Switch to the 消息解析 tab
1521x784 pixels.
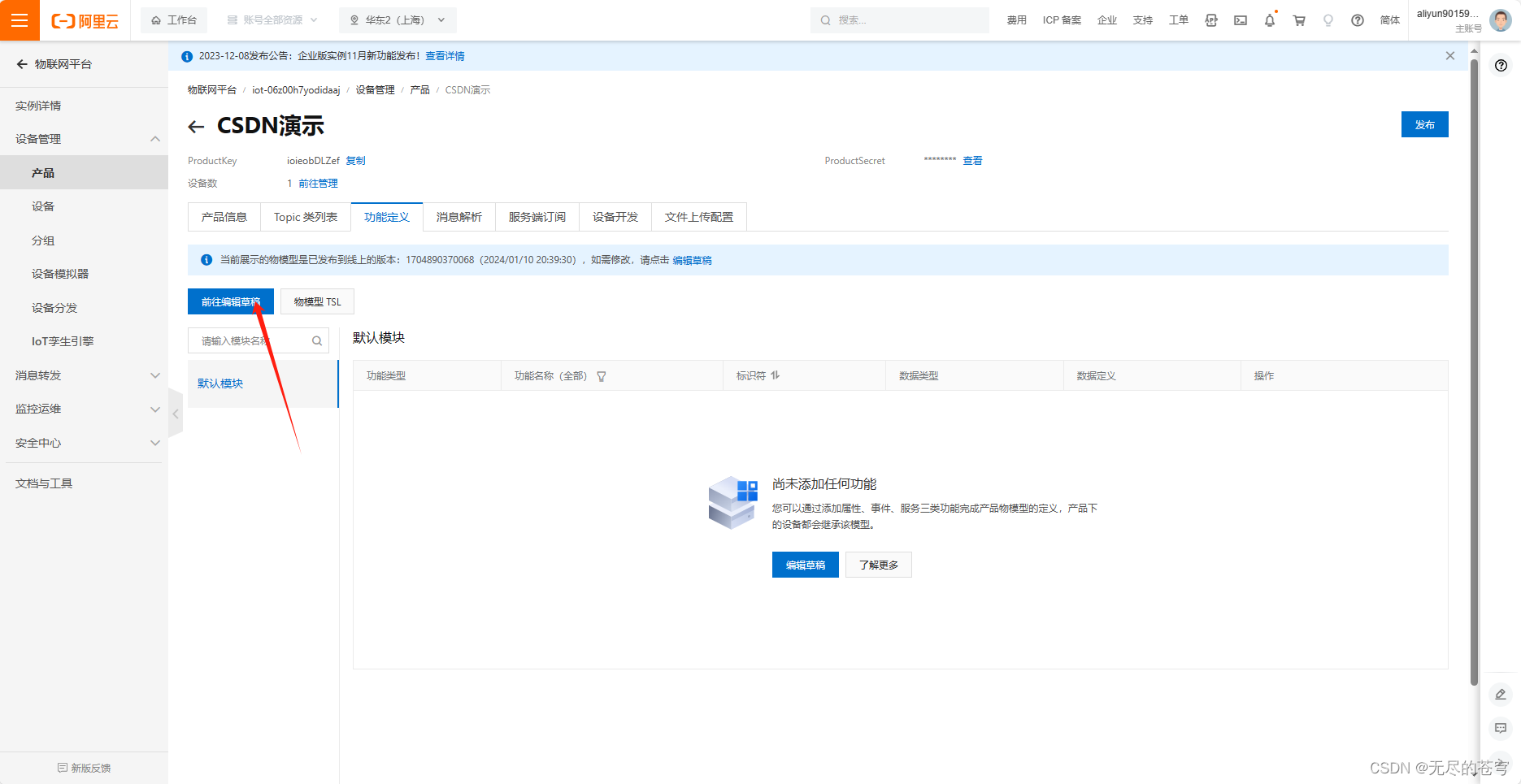(x=459, y=217)
